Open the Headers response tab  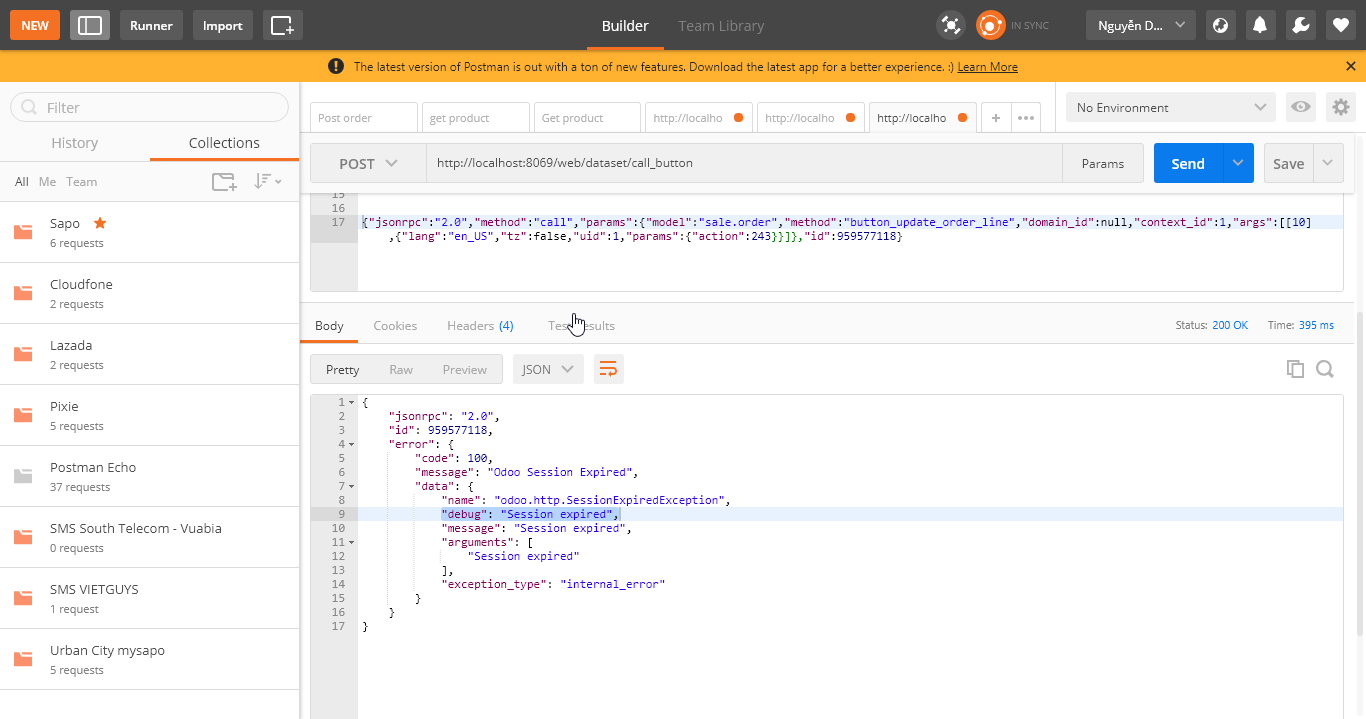tap(480, 325)
